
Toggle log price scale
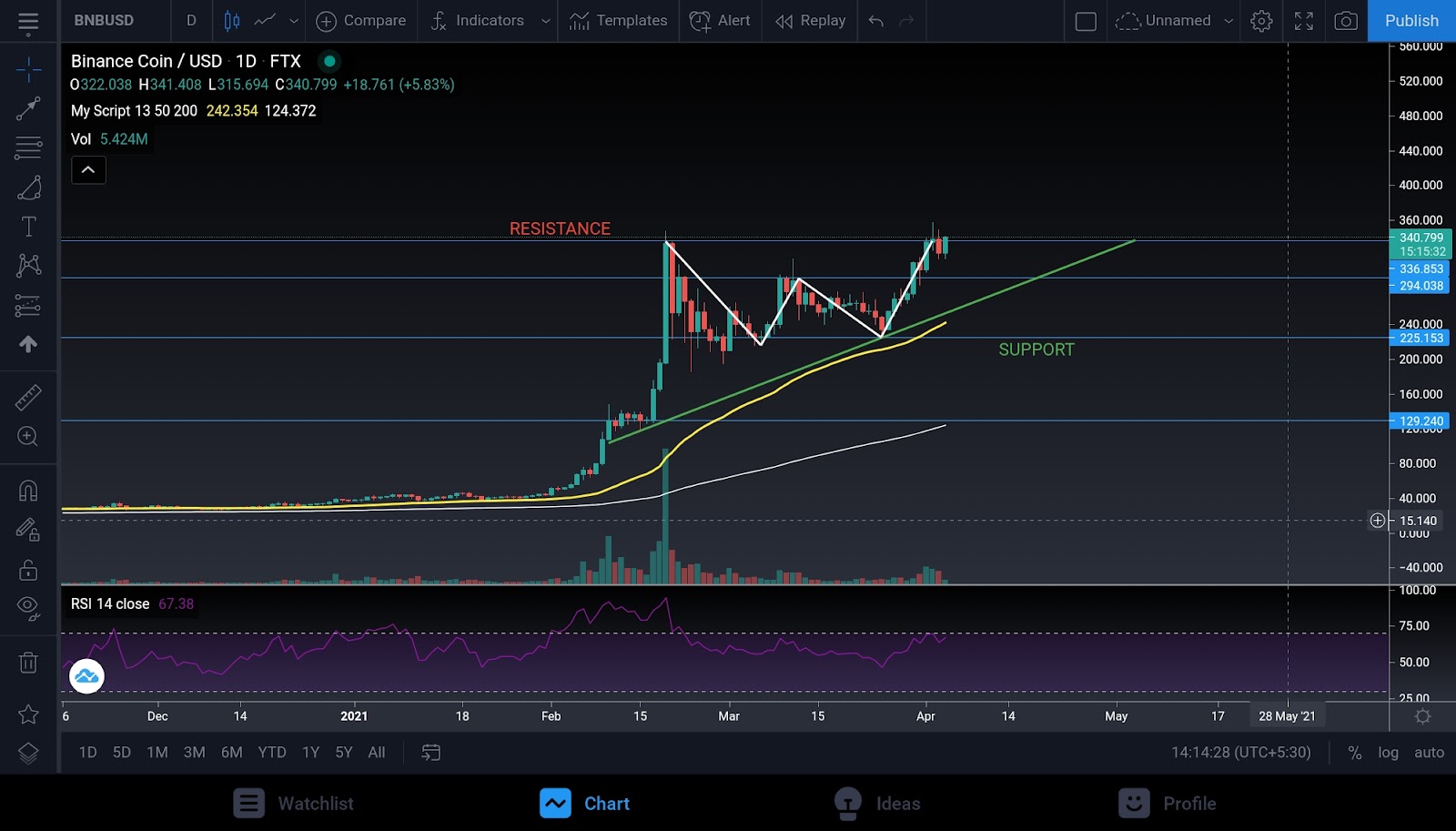pyautogui.click(x=1388, y=753)
